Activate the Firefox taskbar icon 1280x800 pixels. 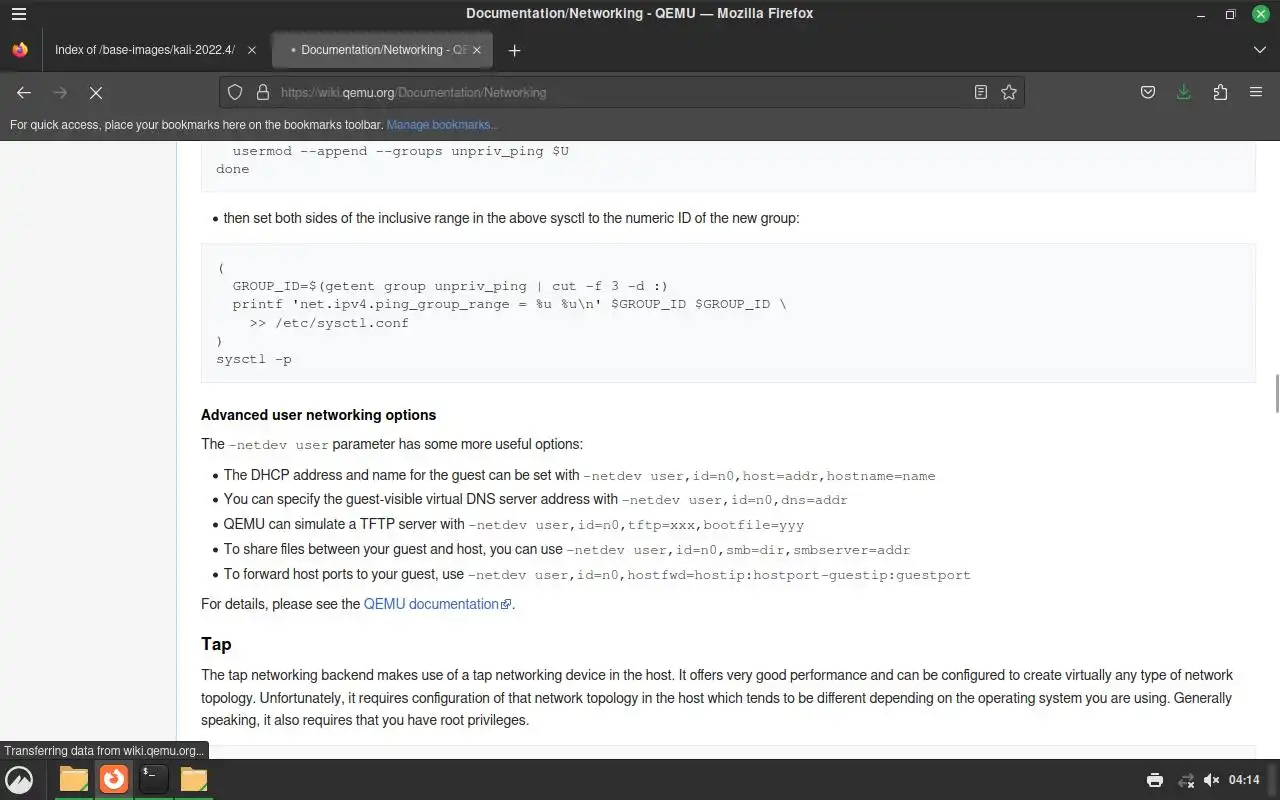113,779
